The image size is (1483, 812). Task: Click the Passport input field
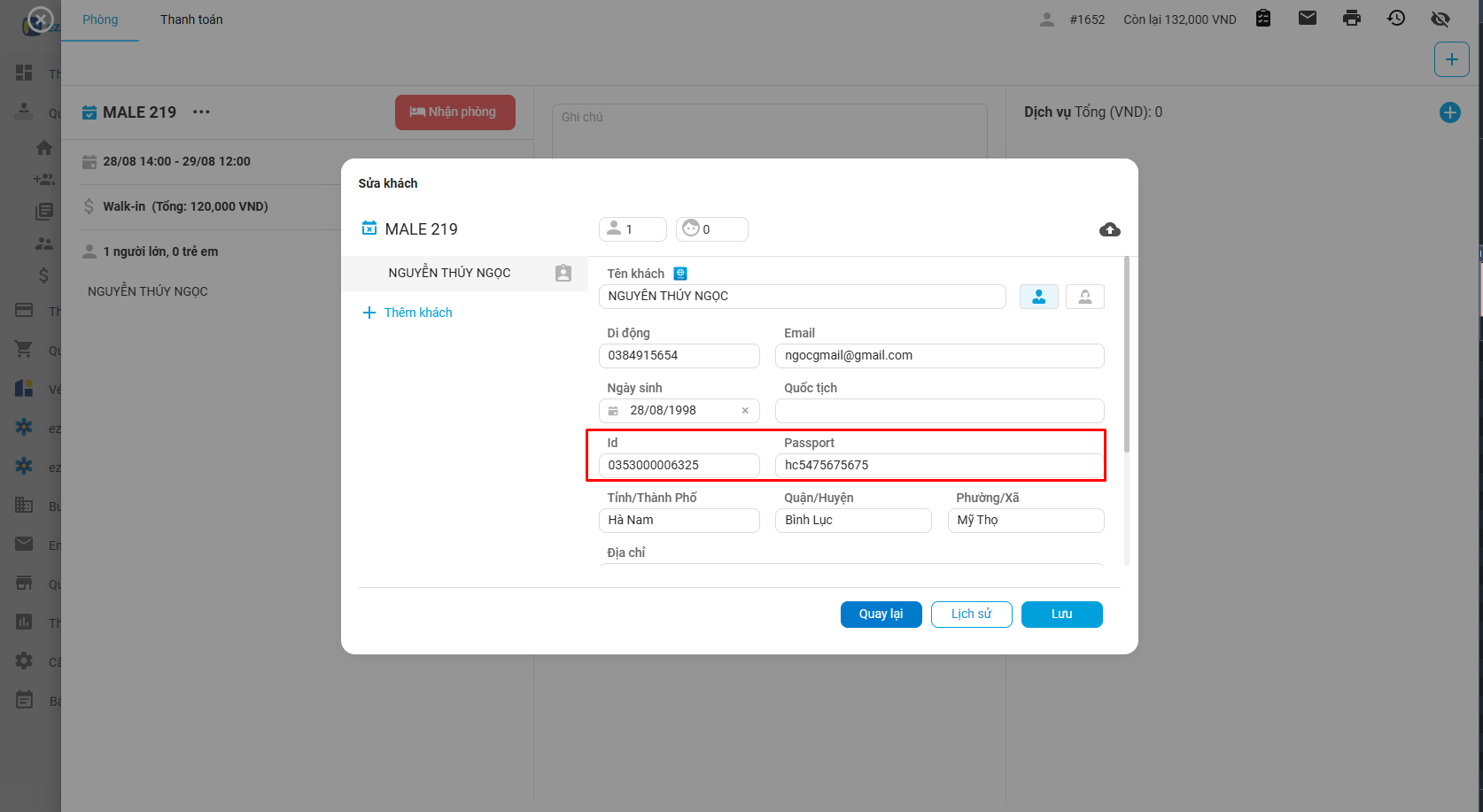tap(939, 466)
